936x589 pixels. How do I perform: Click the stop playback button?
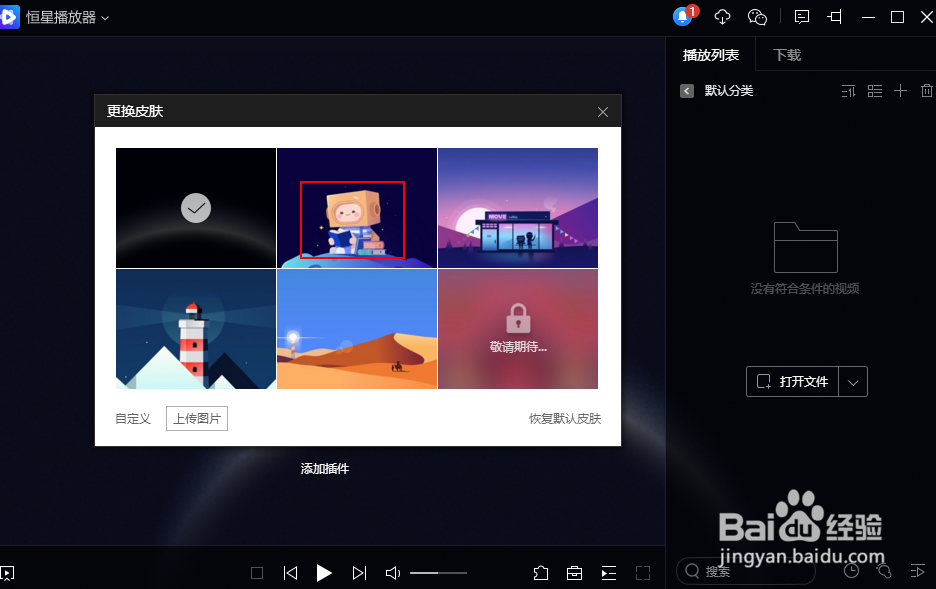[x=257, y=573]
